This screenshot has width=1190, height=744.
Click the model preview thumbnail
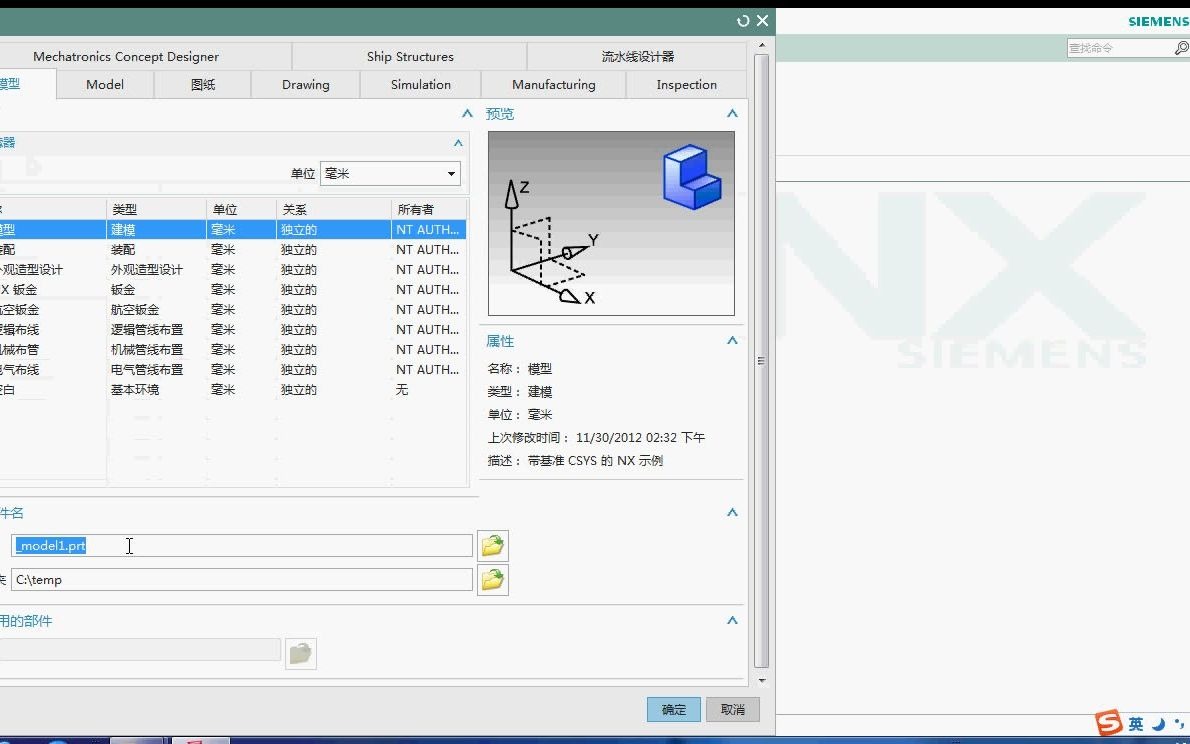[x=611, y=223]
